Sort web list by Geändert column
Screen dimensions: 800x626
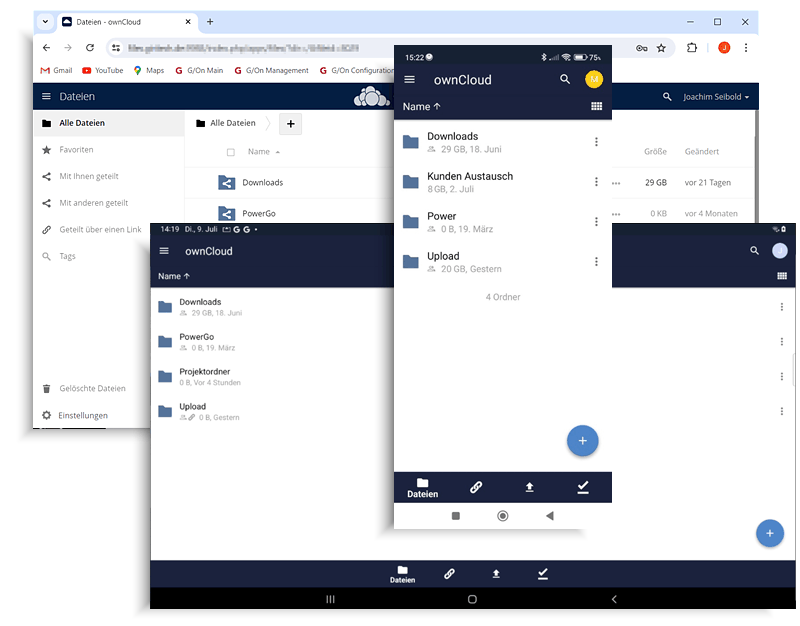702,152
